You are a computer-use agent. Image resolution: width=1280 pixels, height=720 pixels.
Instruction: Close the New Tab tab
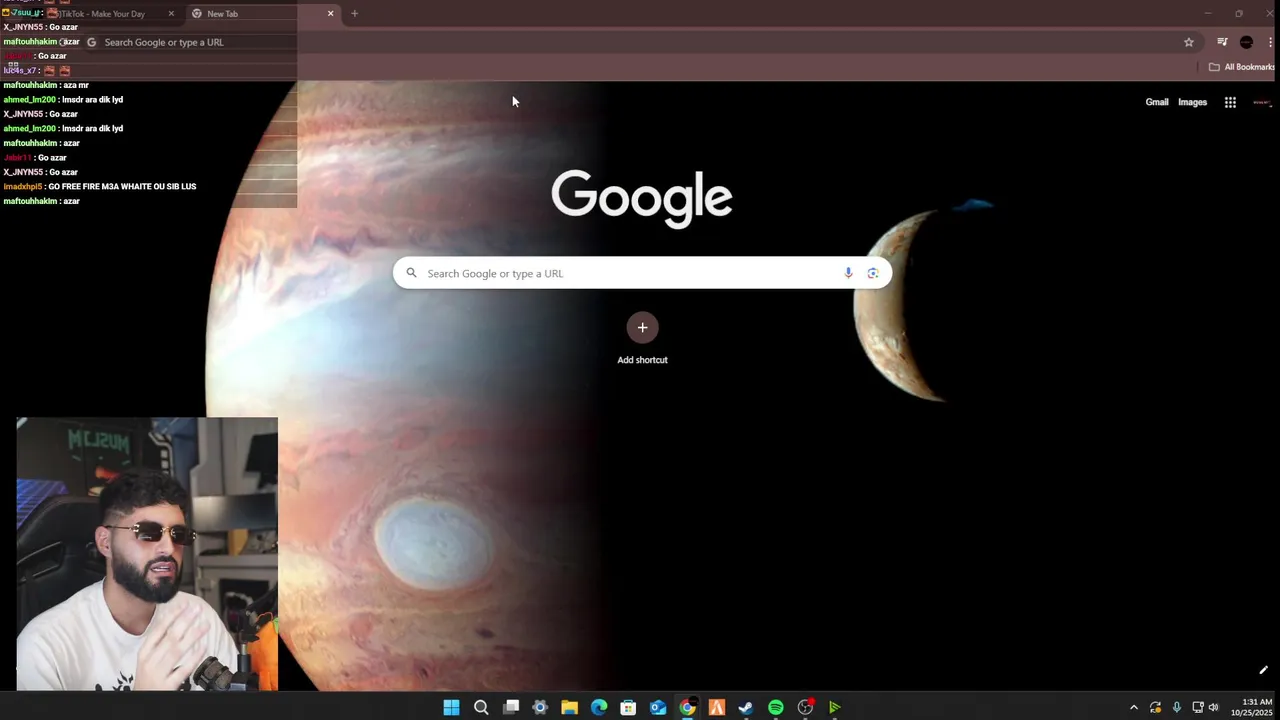coord(330,14)
